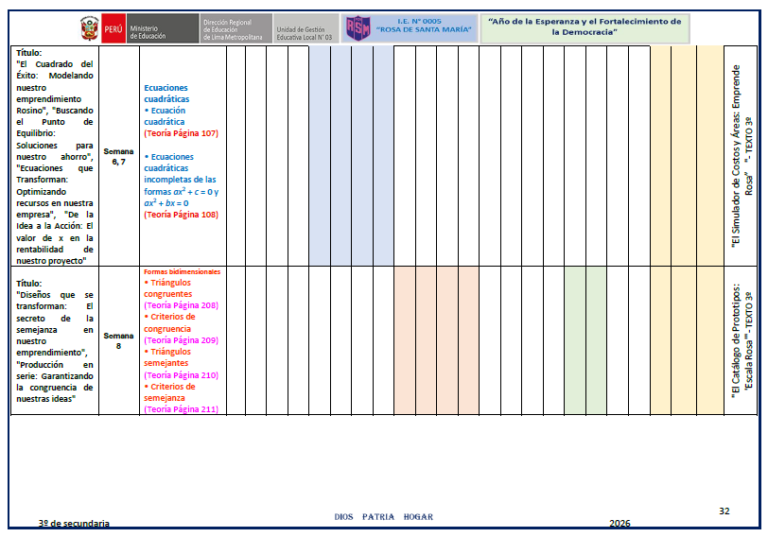Select the Ministerio de Educación header block
This screenshot has height=537, width=768.
163,28
